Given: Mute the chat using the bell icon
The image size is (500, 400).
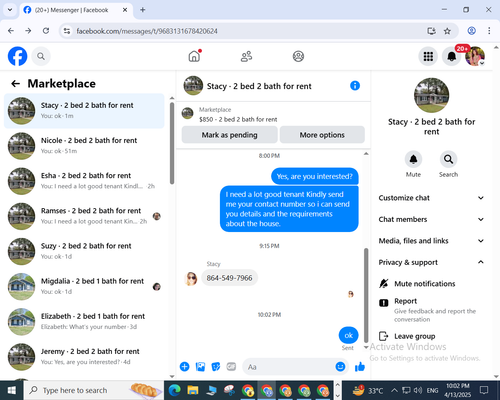Looking at the screenshot, I should (x=413, y=159).
